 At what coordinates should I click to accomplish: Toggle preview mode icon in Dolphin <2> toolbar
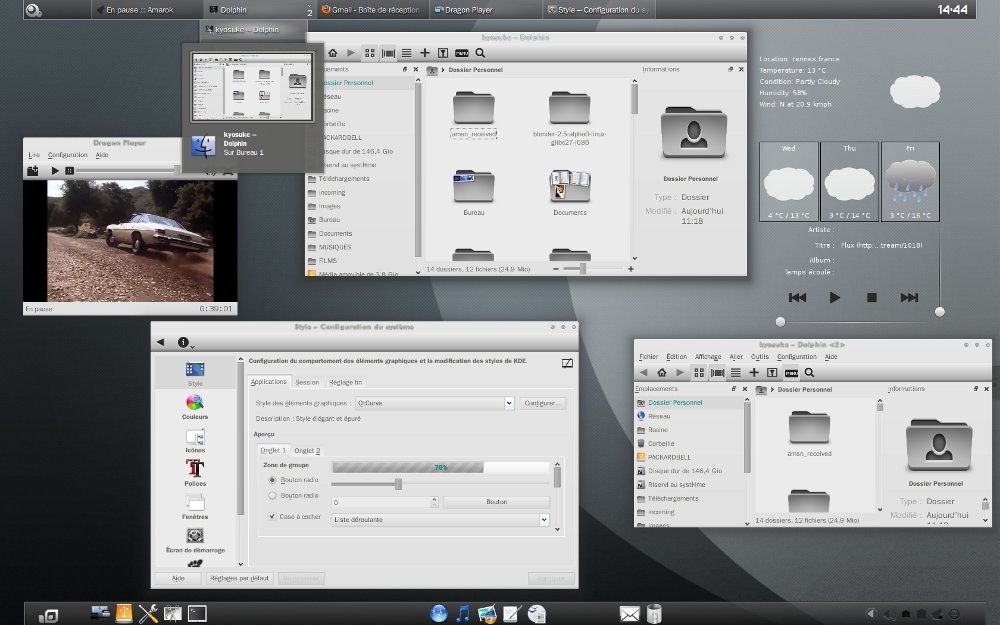(x=791, y=372)
